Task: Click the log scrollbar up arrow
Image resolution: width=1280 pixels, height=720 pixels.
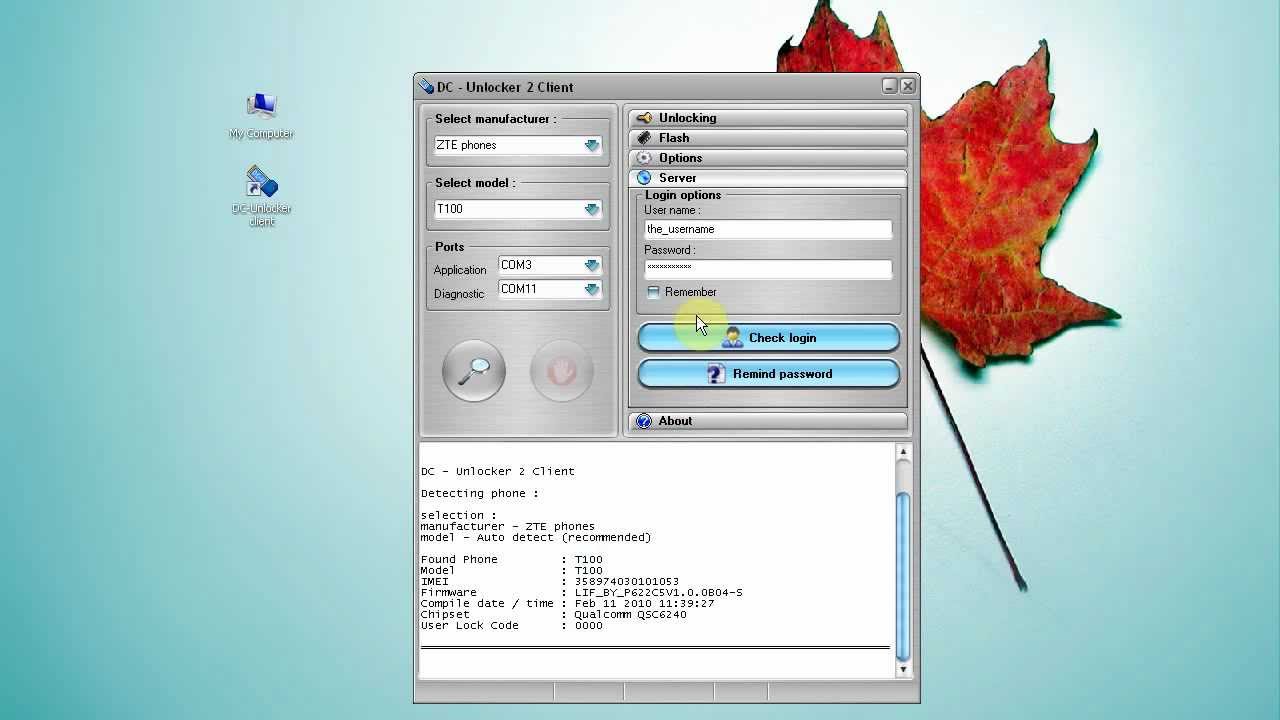Action: click(x=903, y=452)
